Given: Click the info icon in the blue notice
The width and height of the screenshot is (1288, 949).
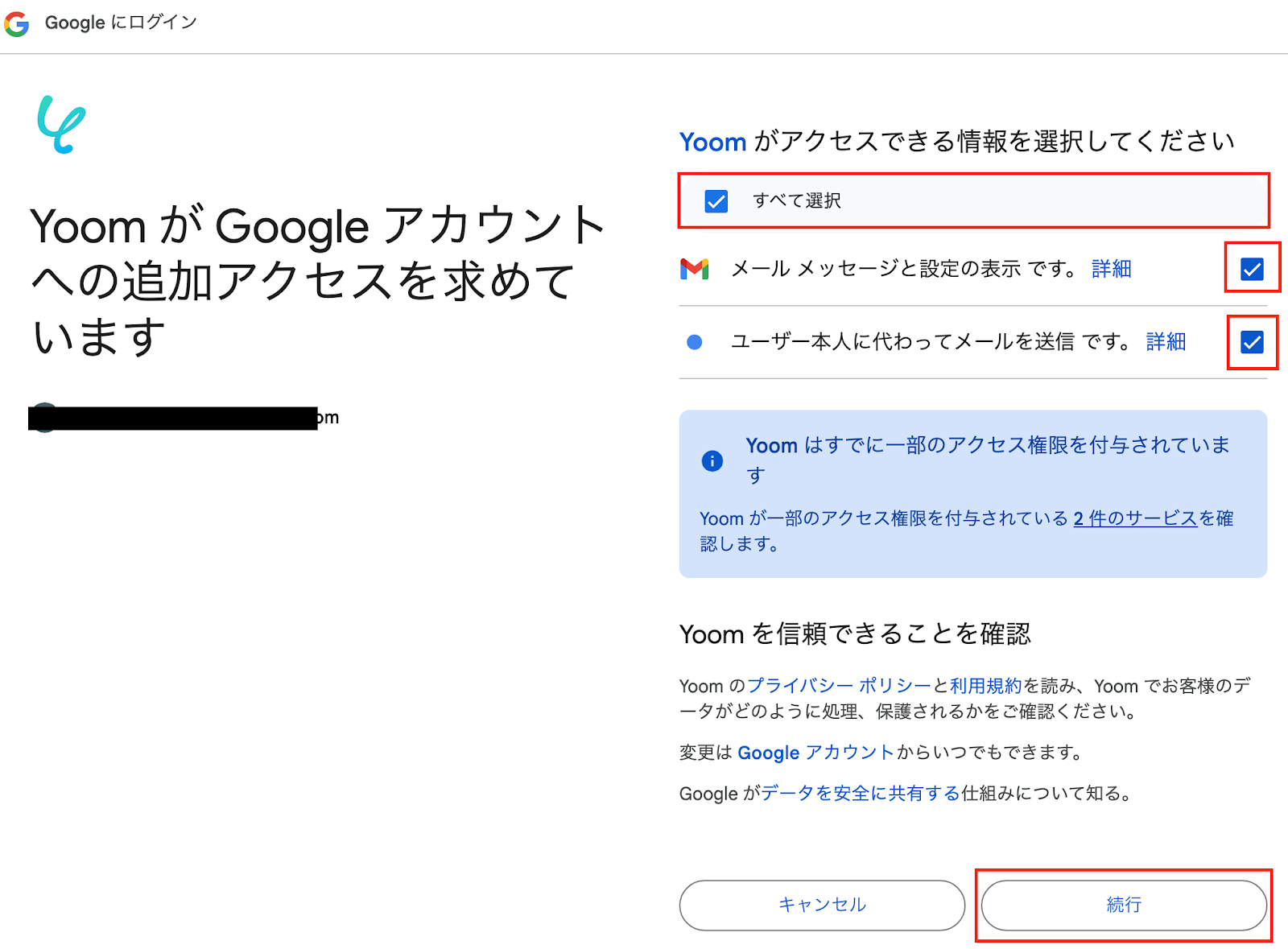Looking at the screenshot, I should coord(712,461).
